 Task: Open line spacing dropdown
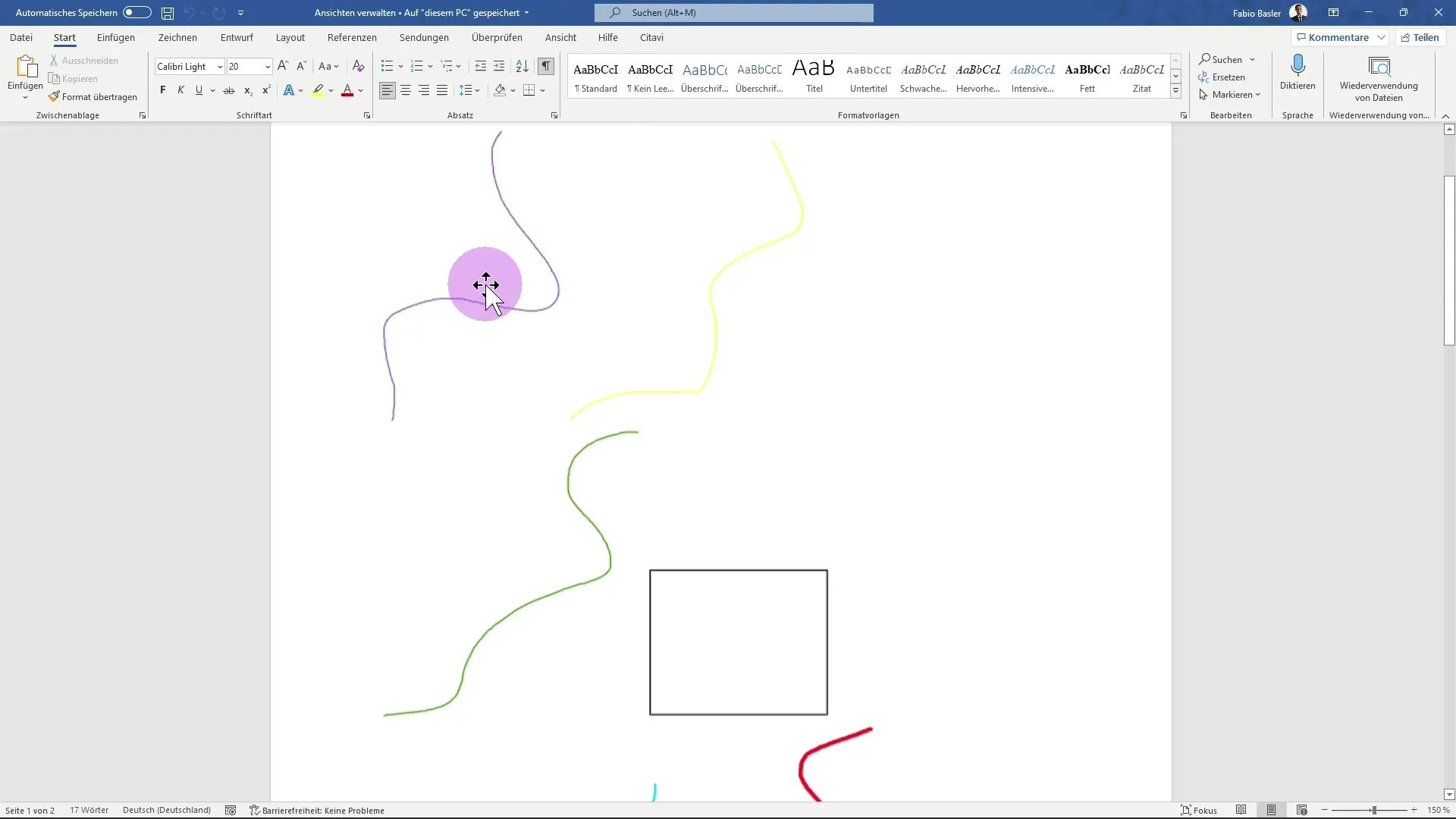tap(470, 90)
